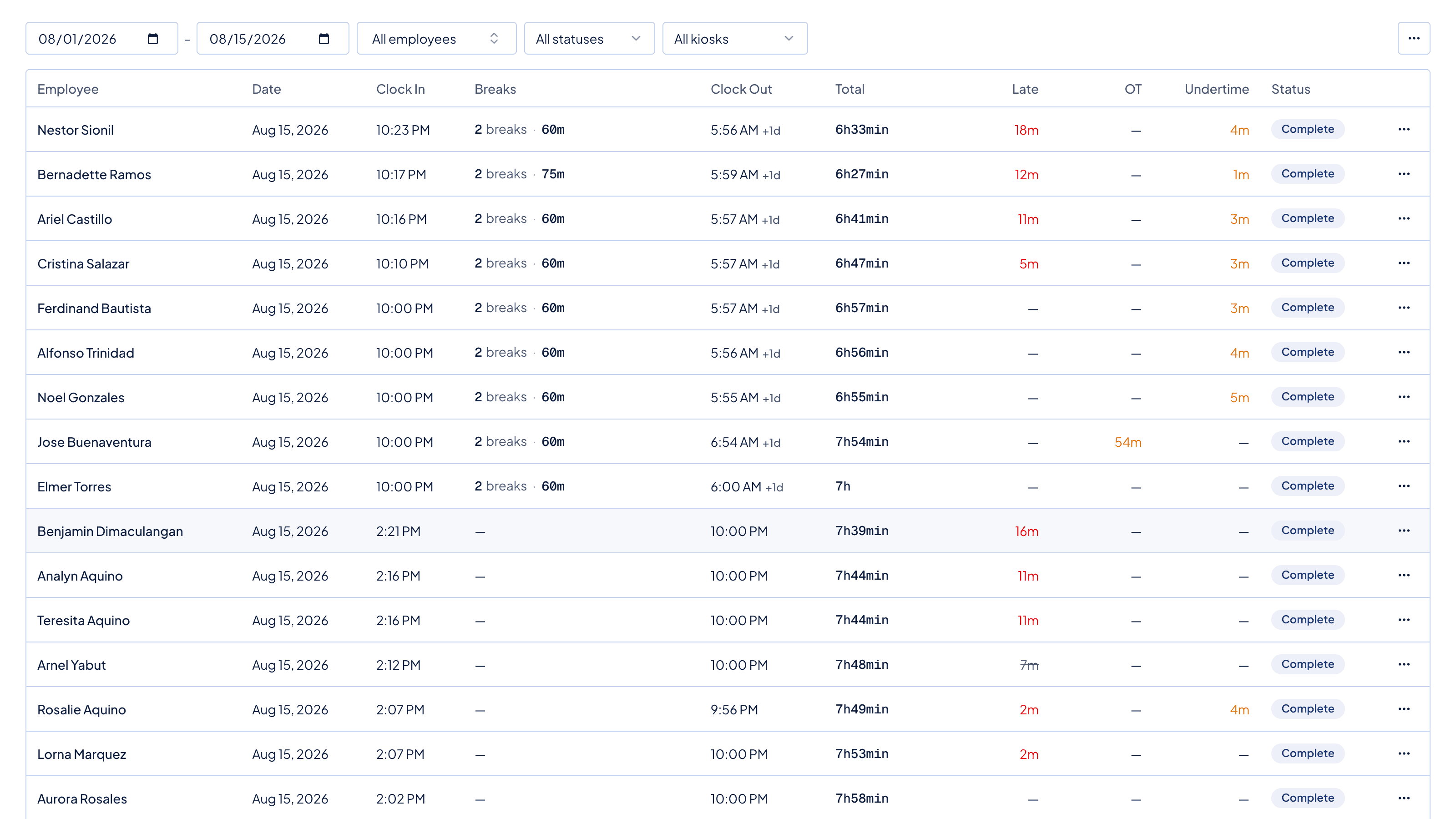This screenshot has width=1456, height=819.
Task: Open row actions for Aurora Rosales
Action: (x=1404, y=799)
